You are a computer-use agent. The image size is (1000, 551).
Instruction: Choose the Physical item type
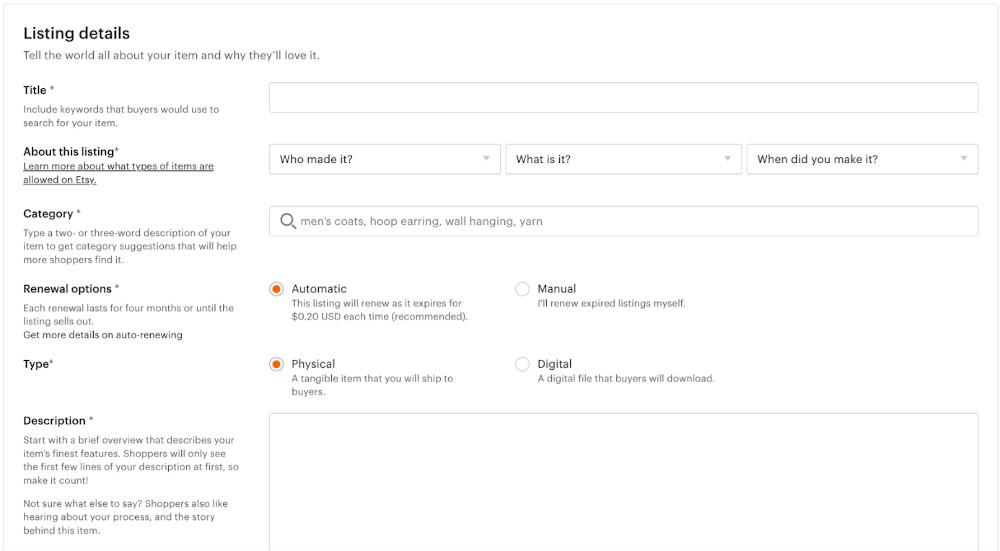pyautogui.click(x=276, y=364)
